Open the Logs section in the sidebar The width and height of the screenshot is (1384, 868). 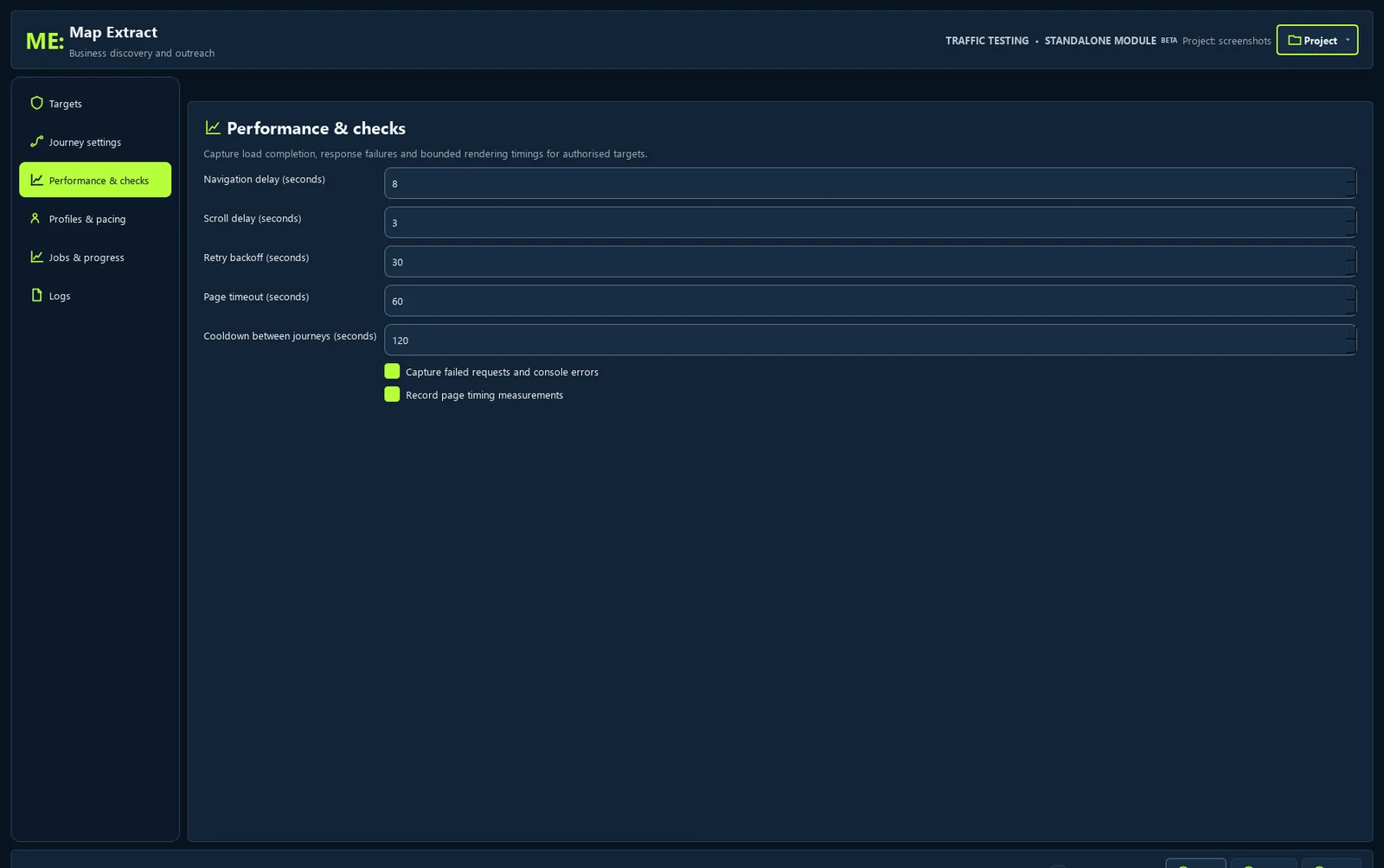tap(95, 296)
